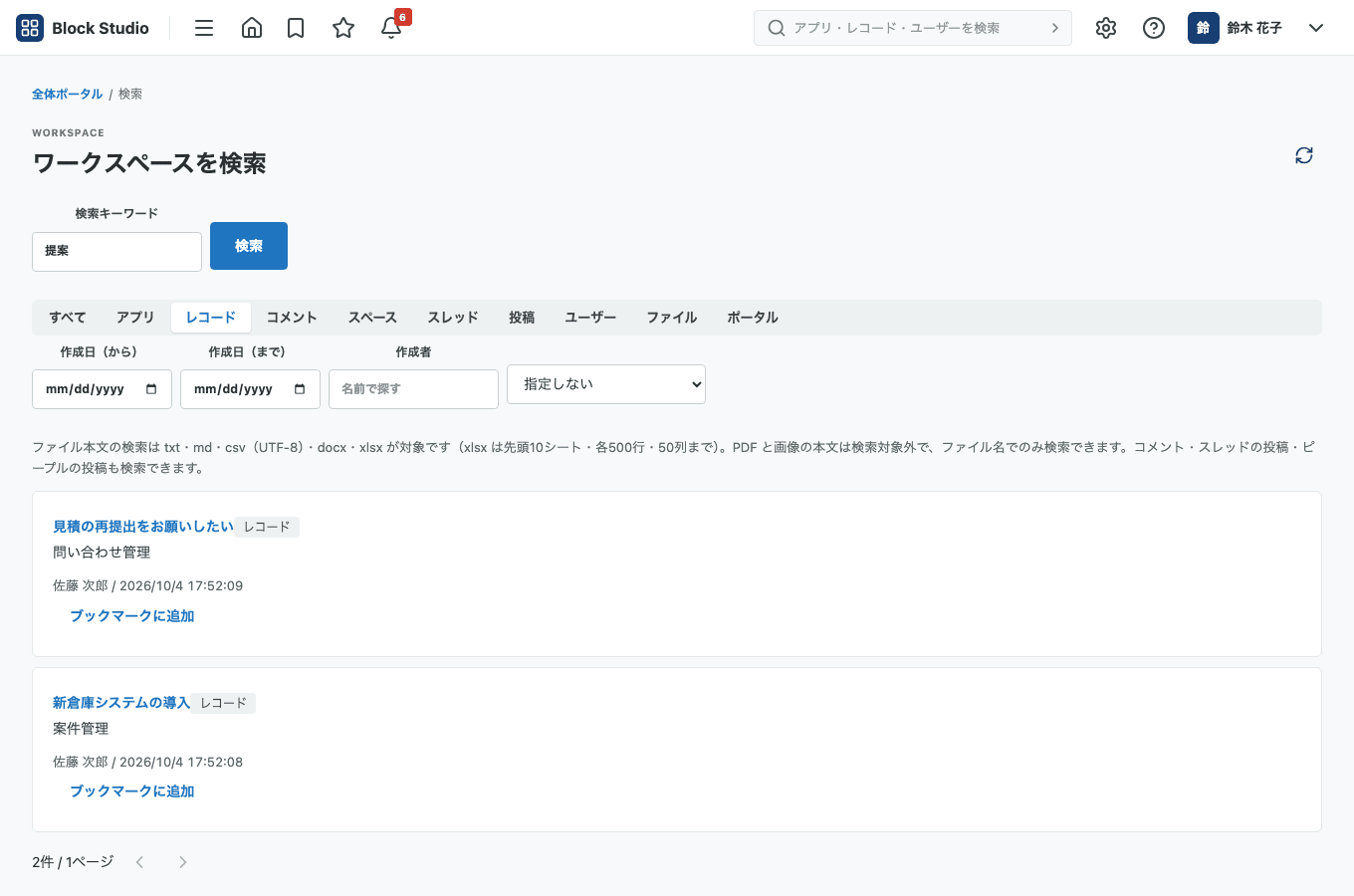Click the arrow at global search end
Viewport: 1354px width, 896px height.
pyautogui.click(x=1055, y=28)
